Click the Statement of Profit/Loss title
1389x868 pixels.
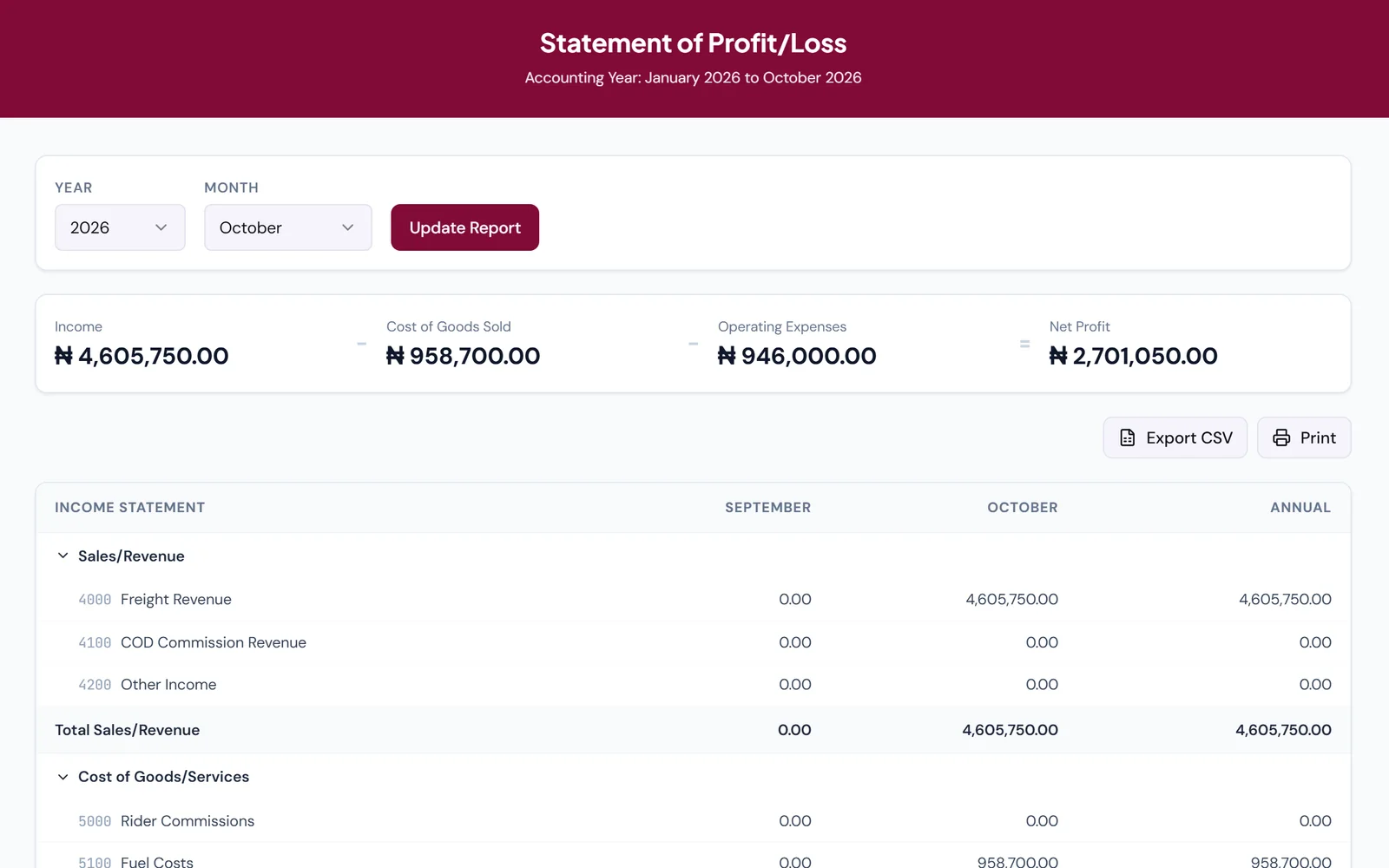pyautogui.click(x=693, y=43)
